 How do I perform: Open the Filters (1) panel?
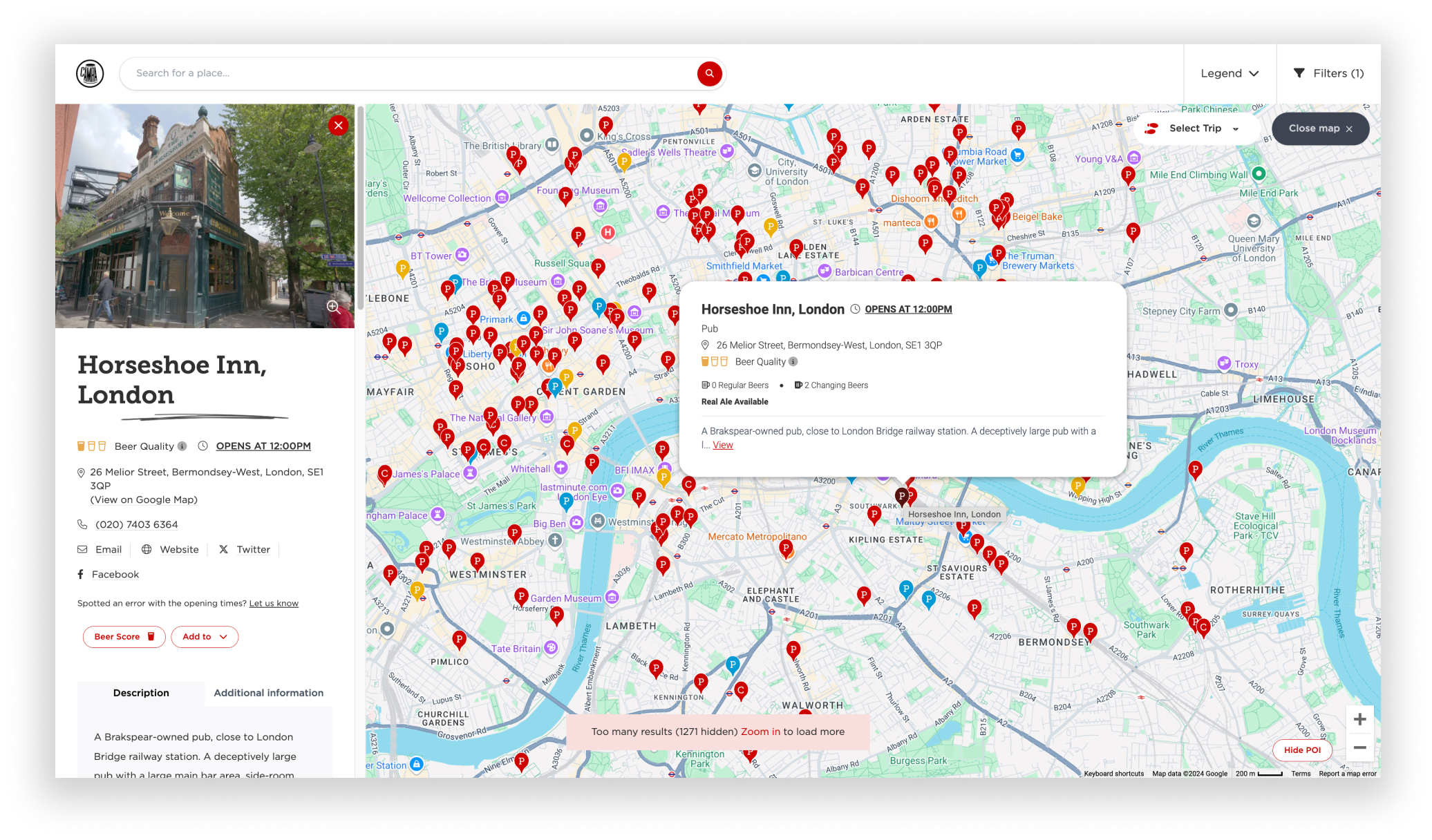pyautogui.click(x=1328, y=73)
